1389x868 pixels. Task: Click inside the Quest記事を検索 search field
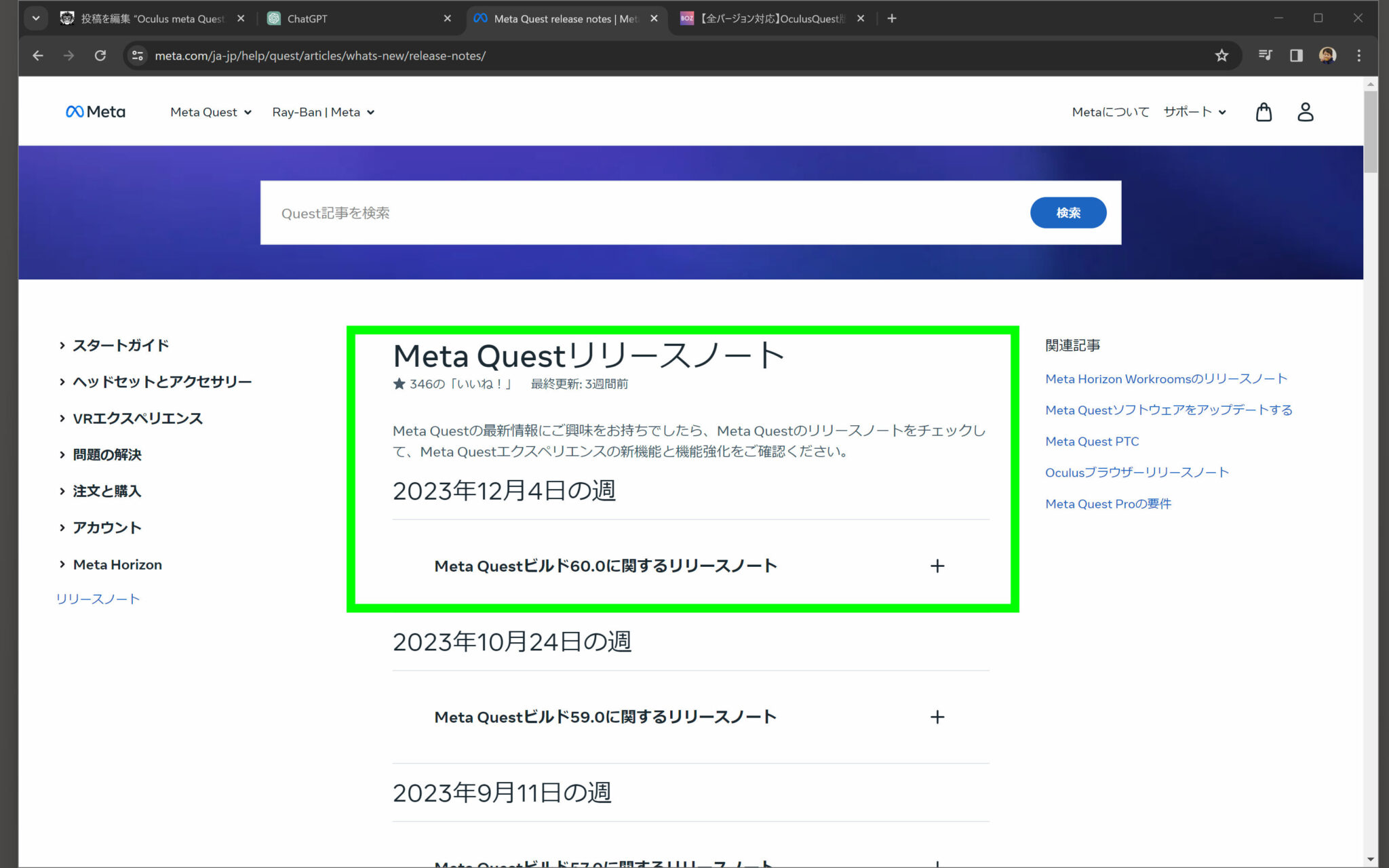click(543, 212)
